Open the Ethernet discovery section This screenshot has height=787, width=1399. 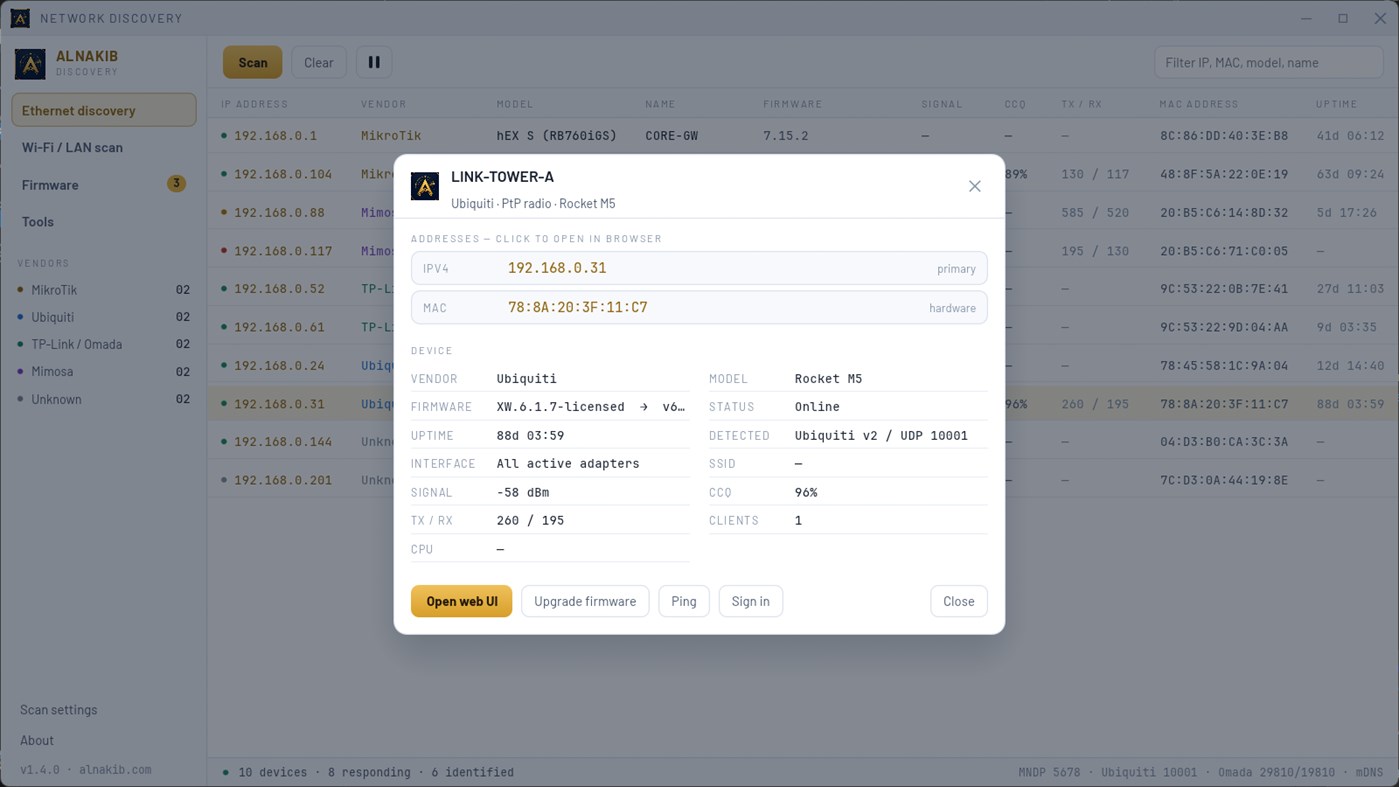coord(104,110)
